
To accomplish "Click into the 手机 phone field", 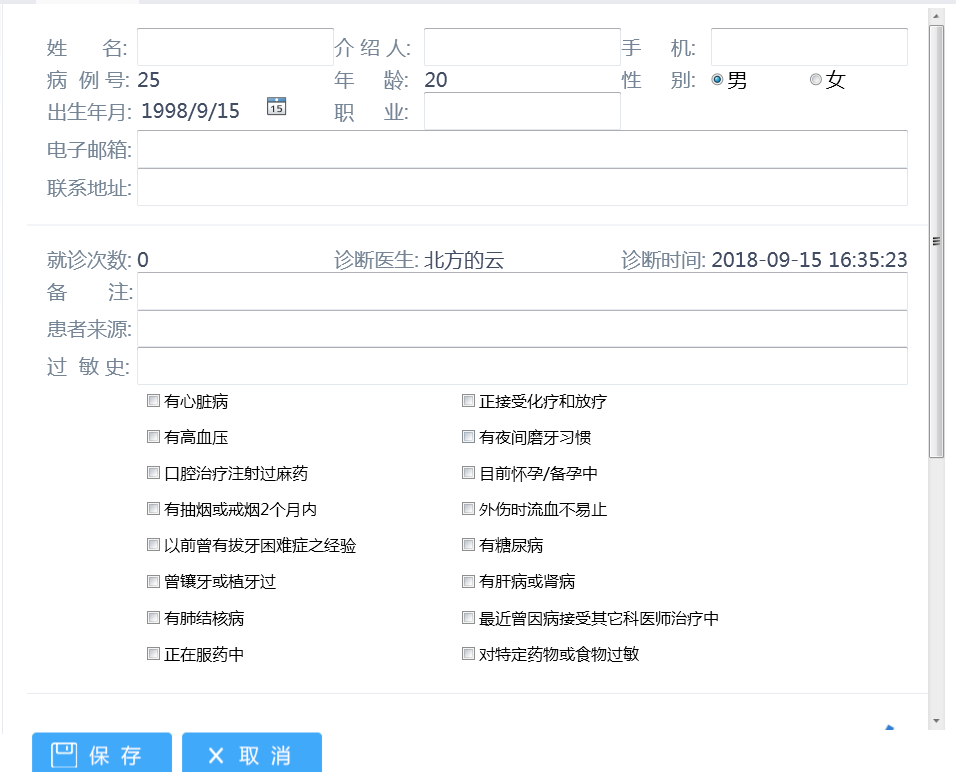I will tap(809, 47).
